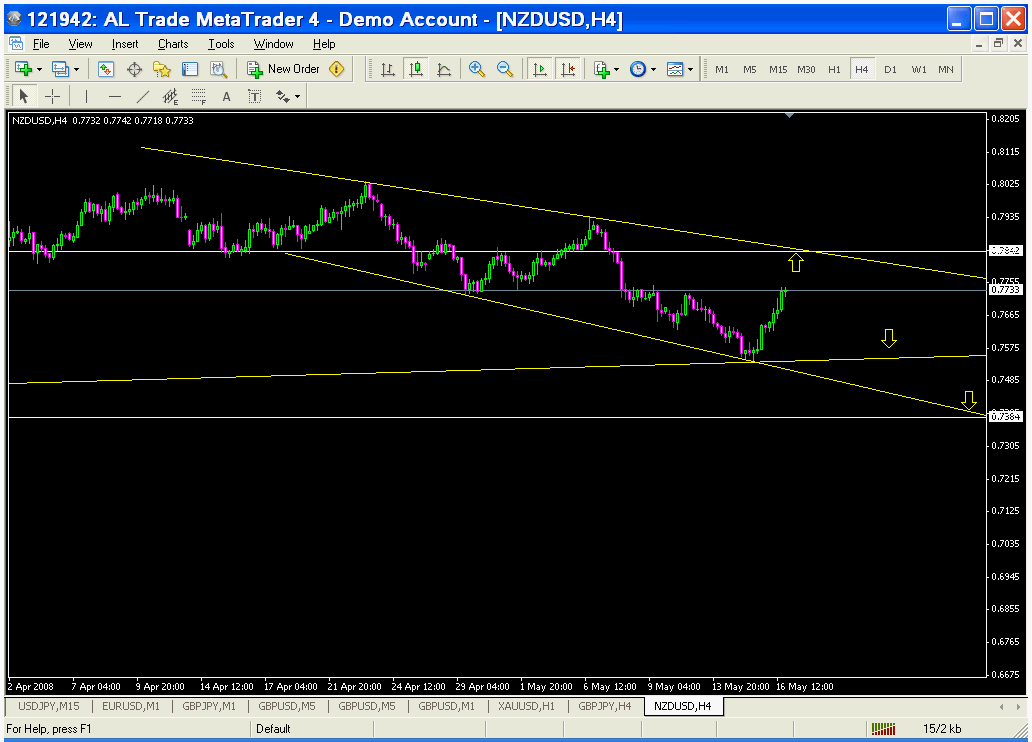Select the Crosshair cursor tool
The height and width of the screenshot is (742, 1032).
(x=52, y=97)
